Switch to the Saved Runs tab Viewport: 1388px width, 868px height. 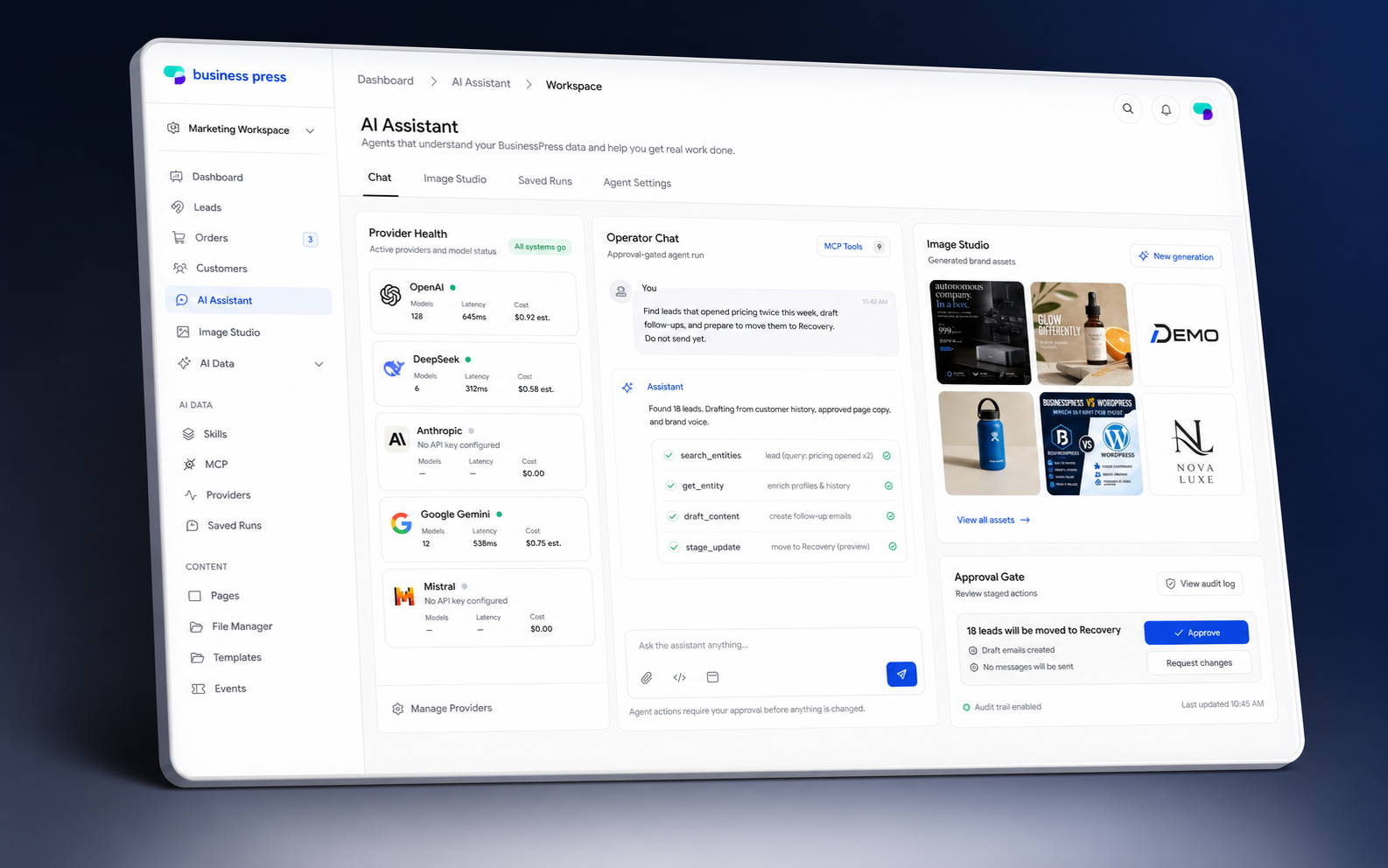545,180
